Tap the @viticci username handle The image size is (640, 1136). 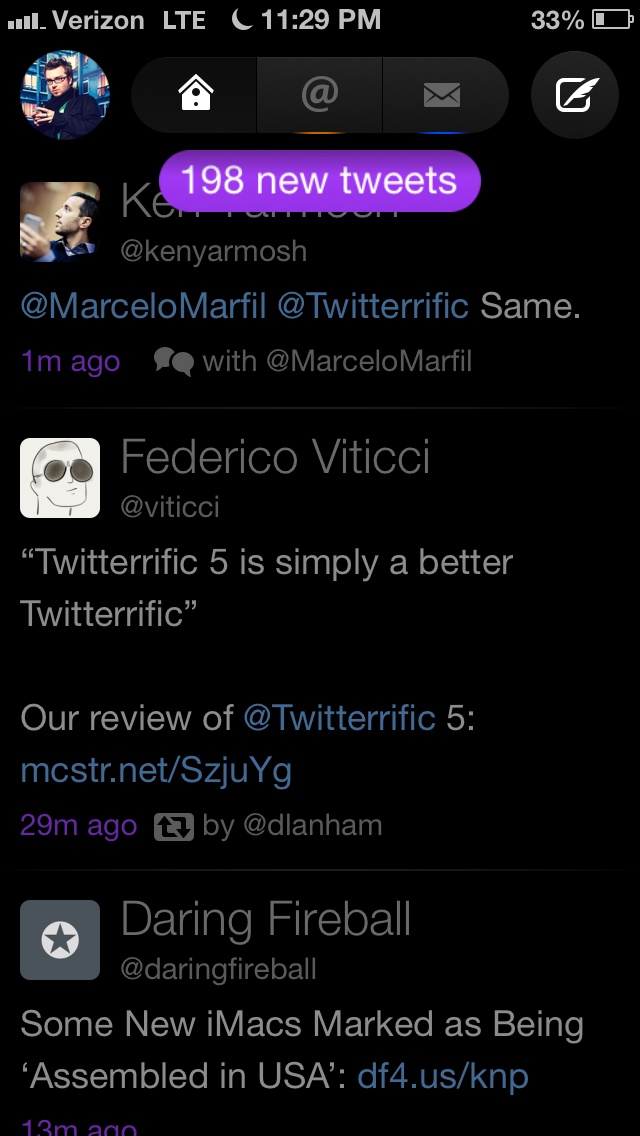(170, 507)
